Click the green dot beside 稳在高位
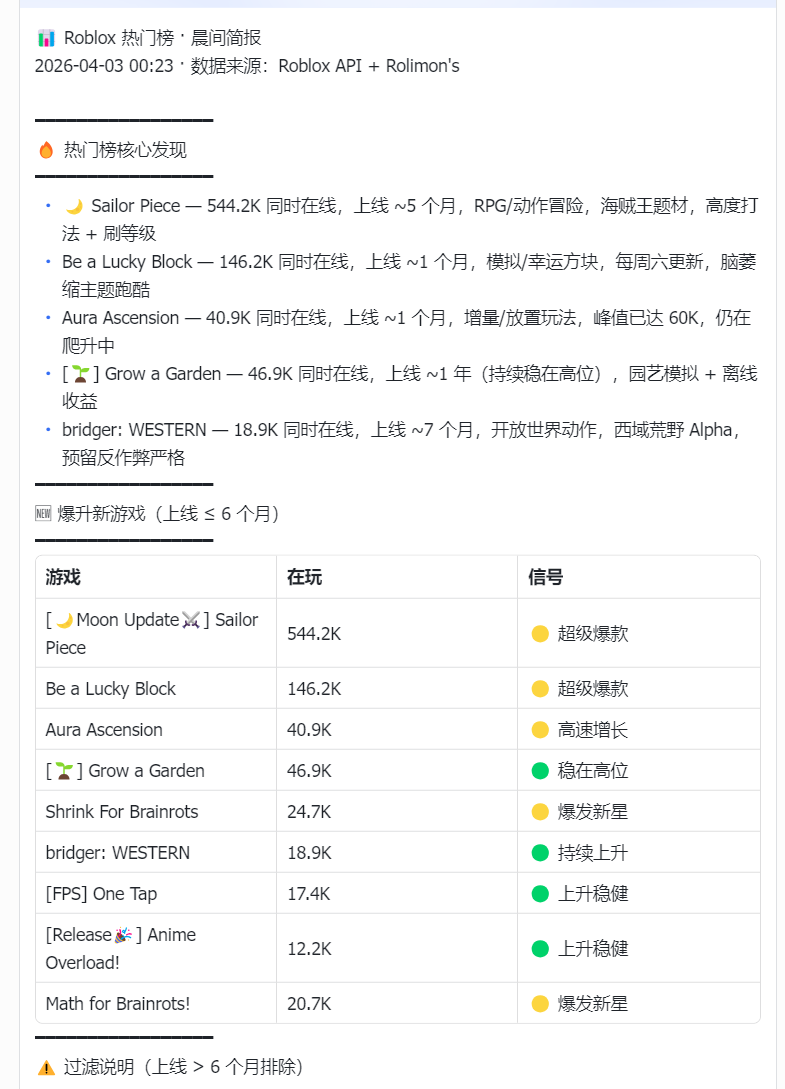 click(540, 771)
